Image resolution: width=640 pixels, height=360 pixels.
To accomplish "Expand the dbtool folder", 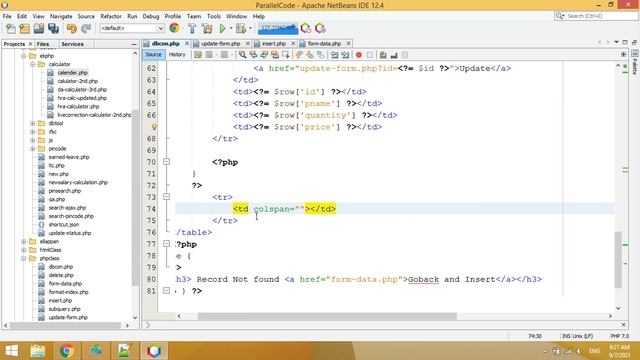I will point(33,123).
